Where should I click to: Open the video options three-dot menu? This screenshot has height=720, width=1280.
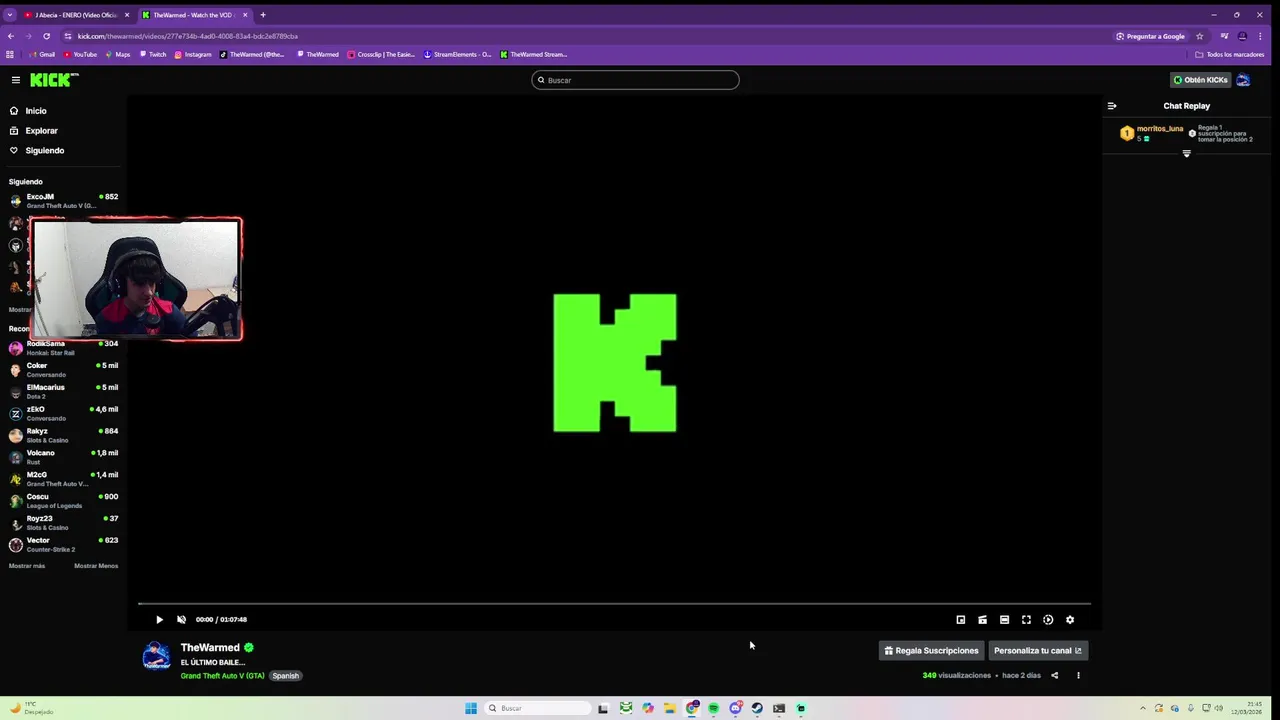tap(1078, 676)
